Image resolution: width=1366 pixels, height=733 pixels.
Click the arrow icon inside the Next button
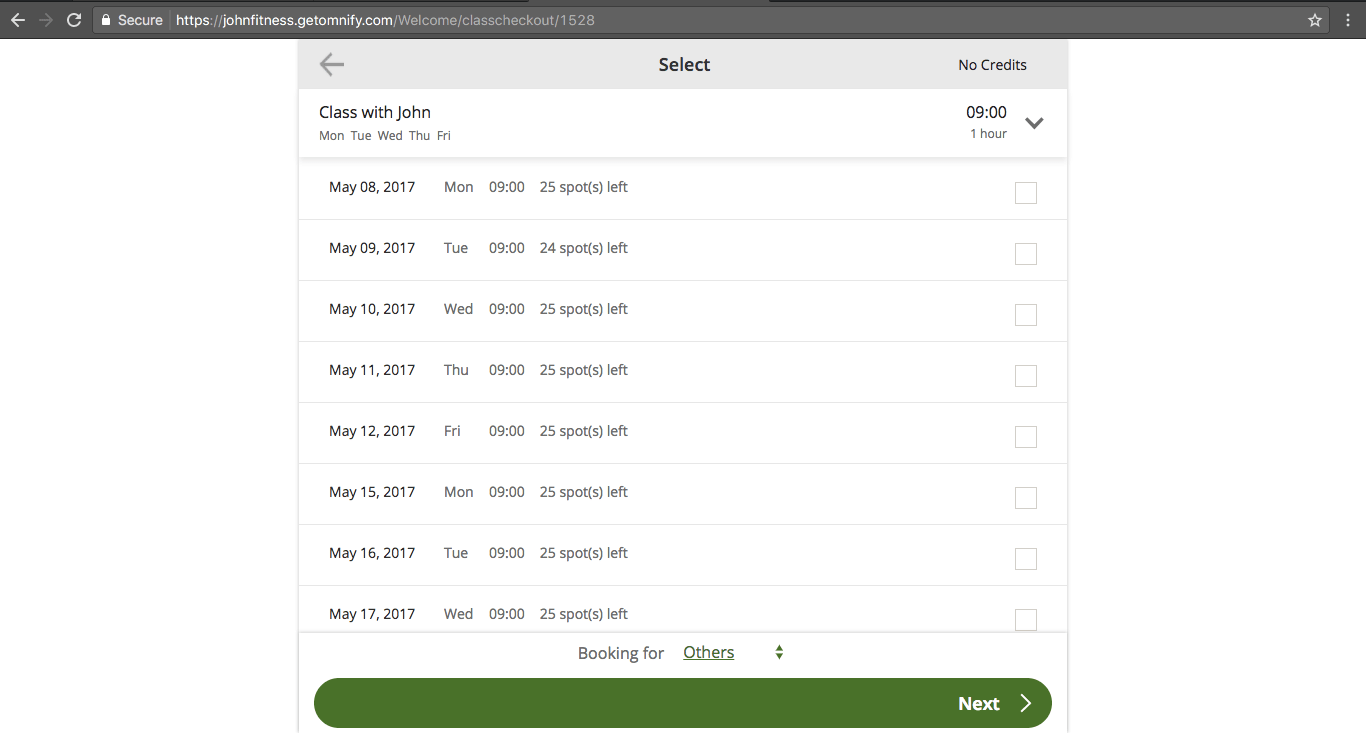(1025, 703)
